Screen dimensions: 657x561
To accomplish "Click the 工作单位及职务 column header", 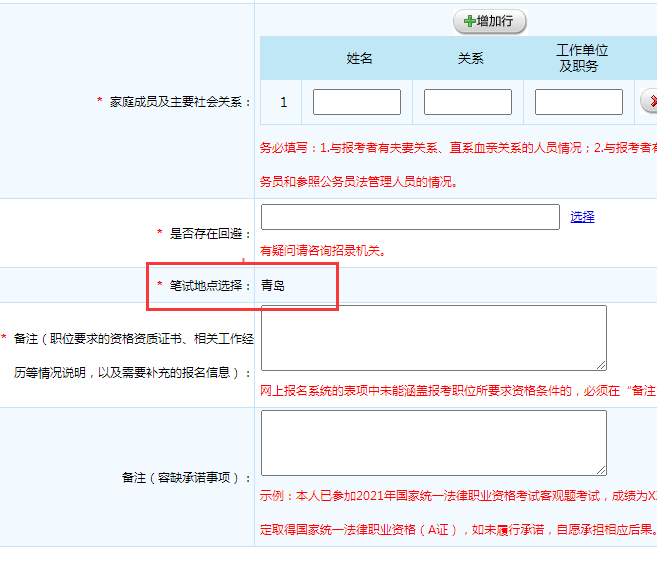I will tap(582, 58).
